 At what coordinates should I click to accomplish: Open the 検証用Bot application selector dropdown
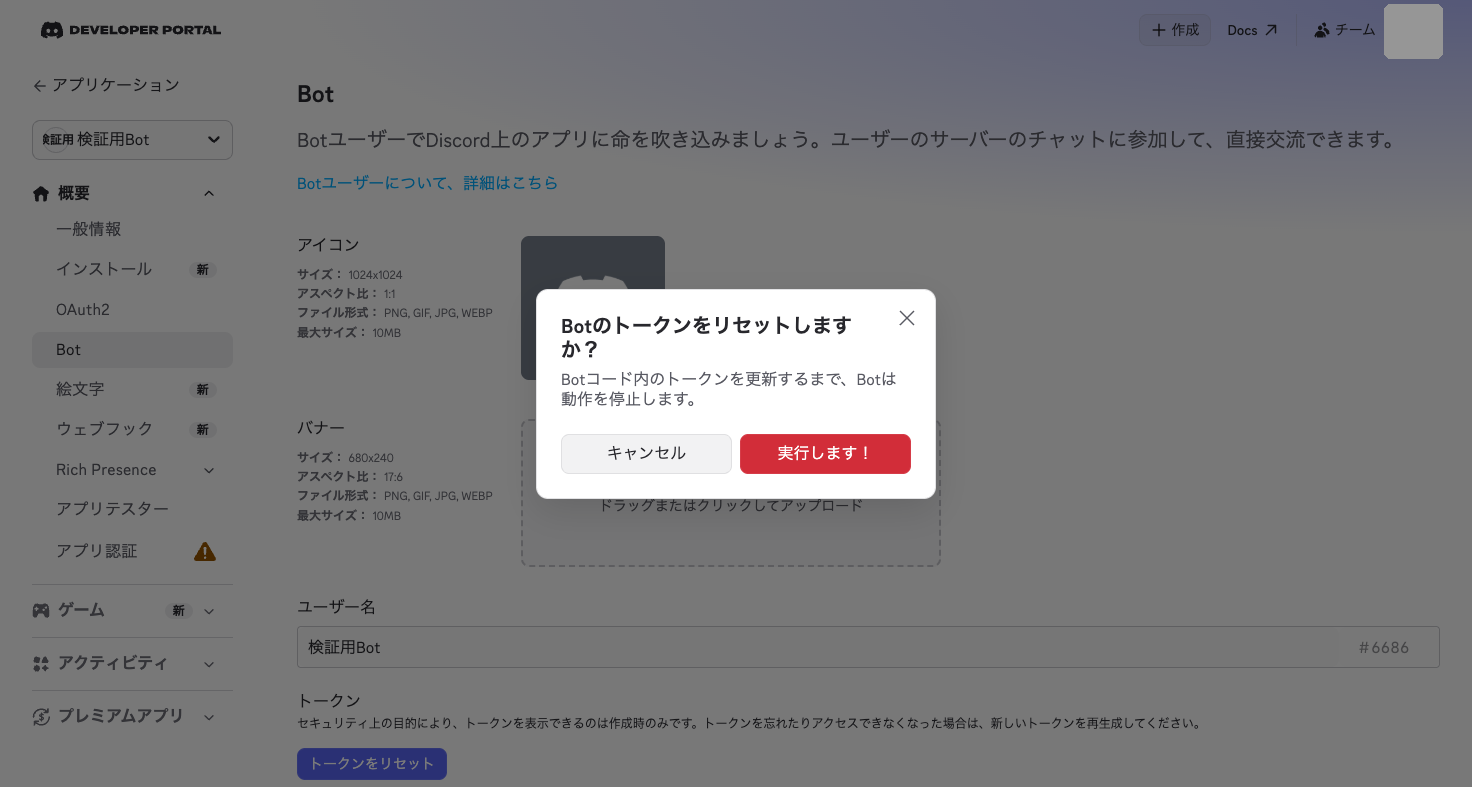132,140
